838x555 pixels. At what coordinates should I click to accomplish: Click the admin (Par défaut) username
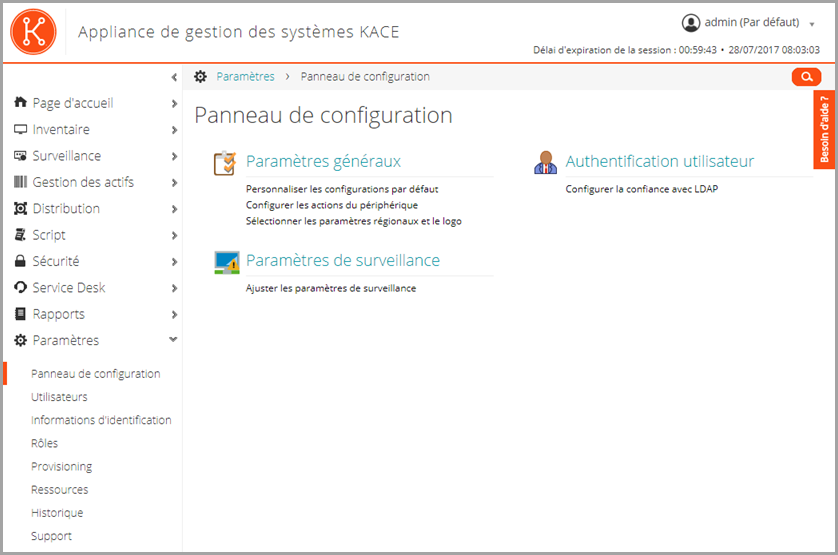point(752,22)
